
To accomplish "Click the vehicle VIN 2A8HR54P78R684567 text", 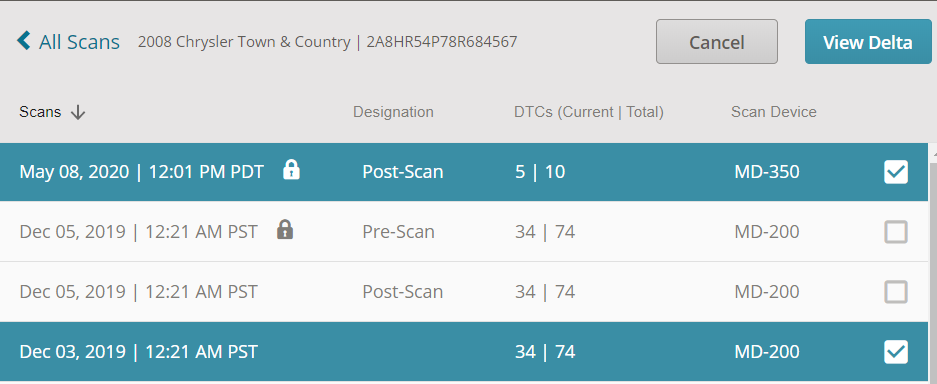I will (442, 42).
